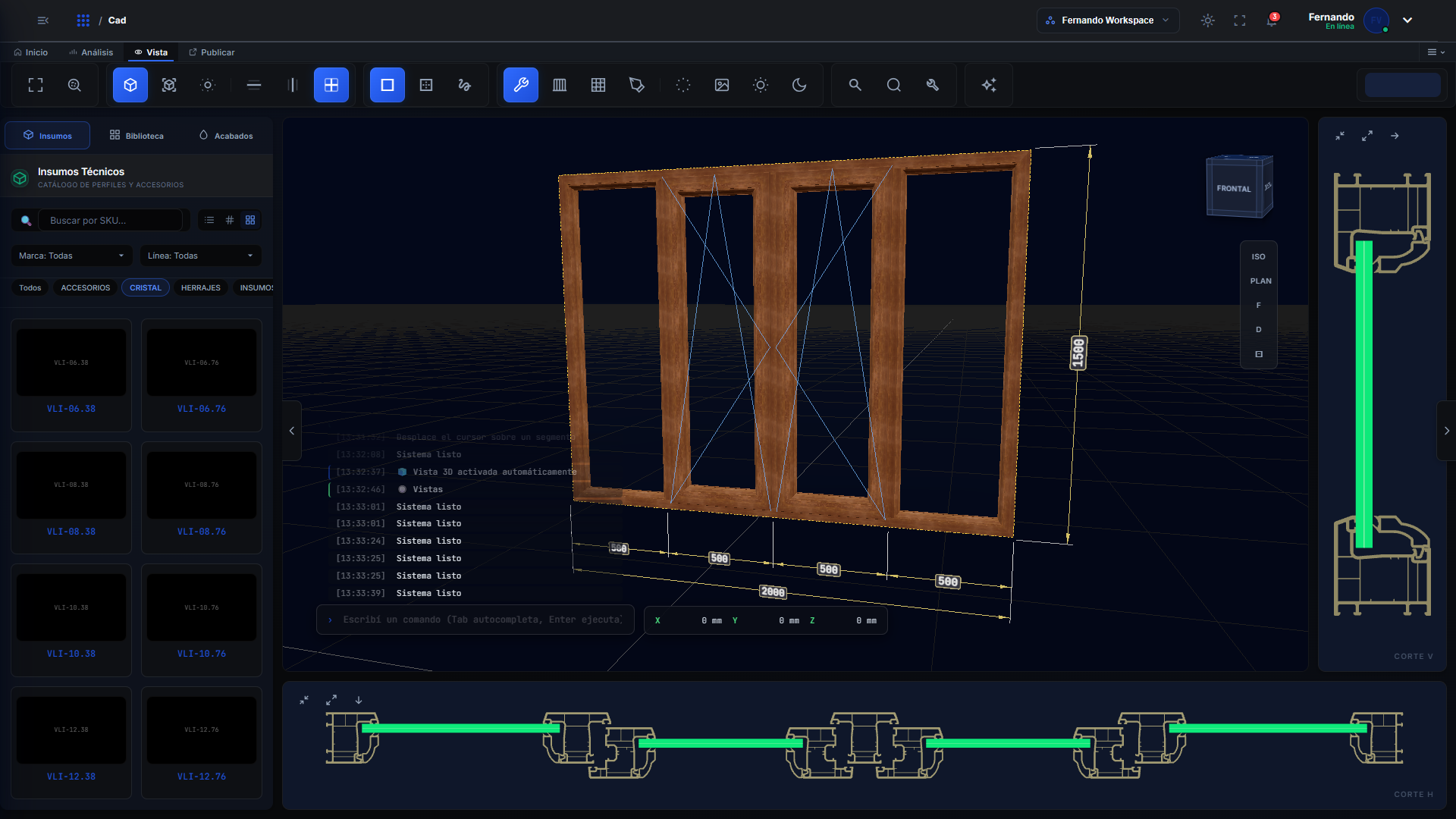The width and height of the screenshot is (1456, 819).
Task: Open the Publicar tab
Action: 212,52
